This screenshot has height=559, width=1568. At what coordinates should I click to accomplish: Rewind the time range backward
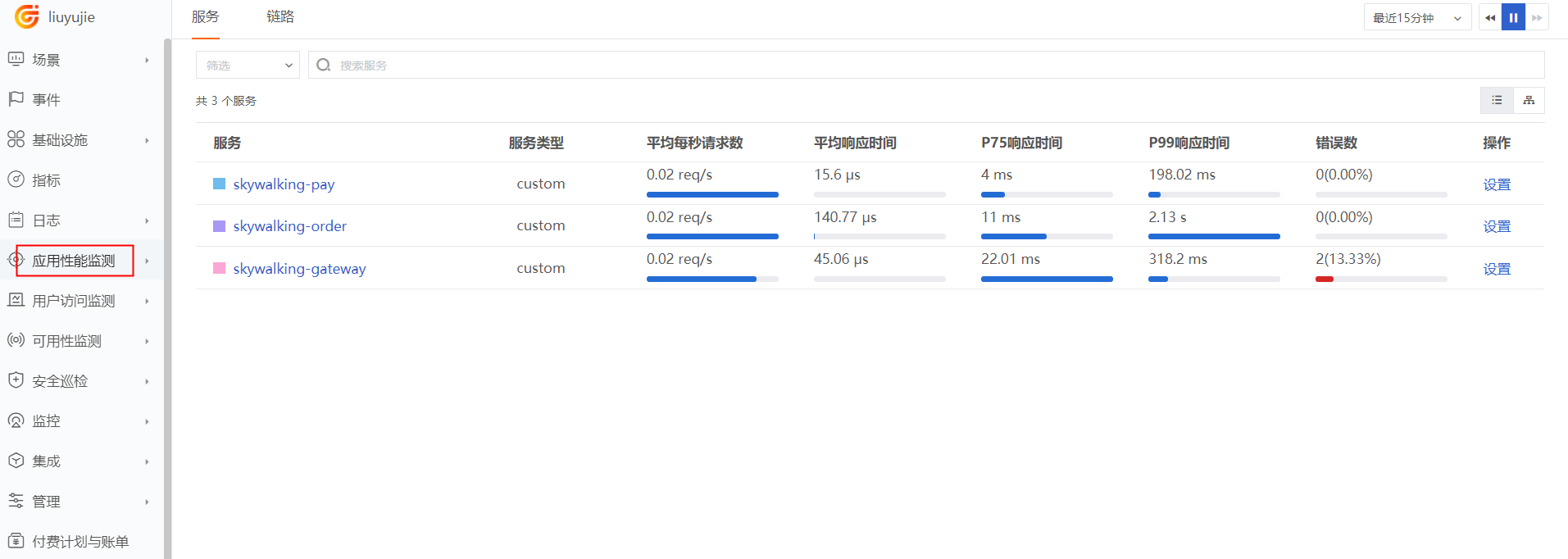click(x=1490, y=17)
